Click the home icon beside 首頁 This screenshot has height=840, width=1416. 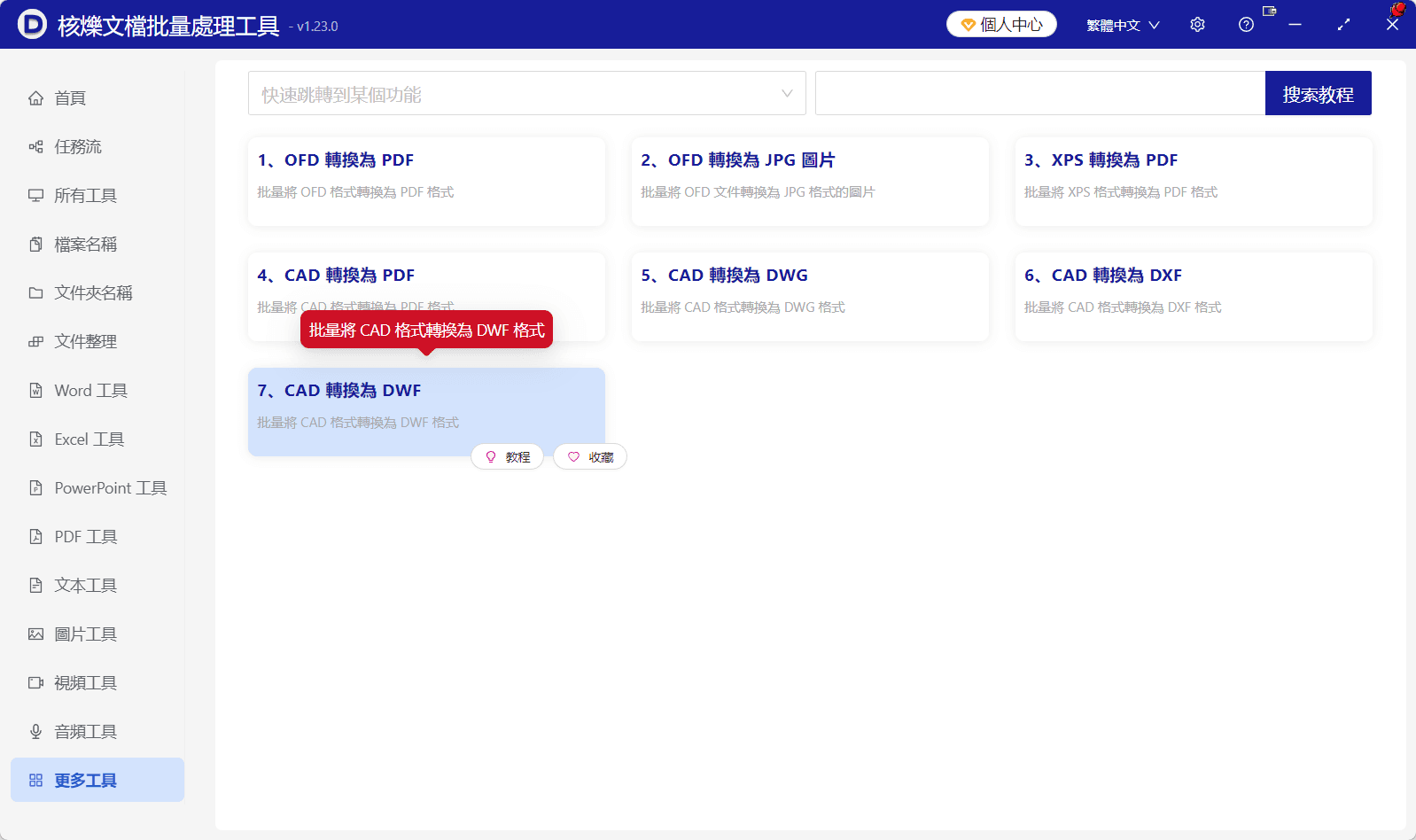35,97
